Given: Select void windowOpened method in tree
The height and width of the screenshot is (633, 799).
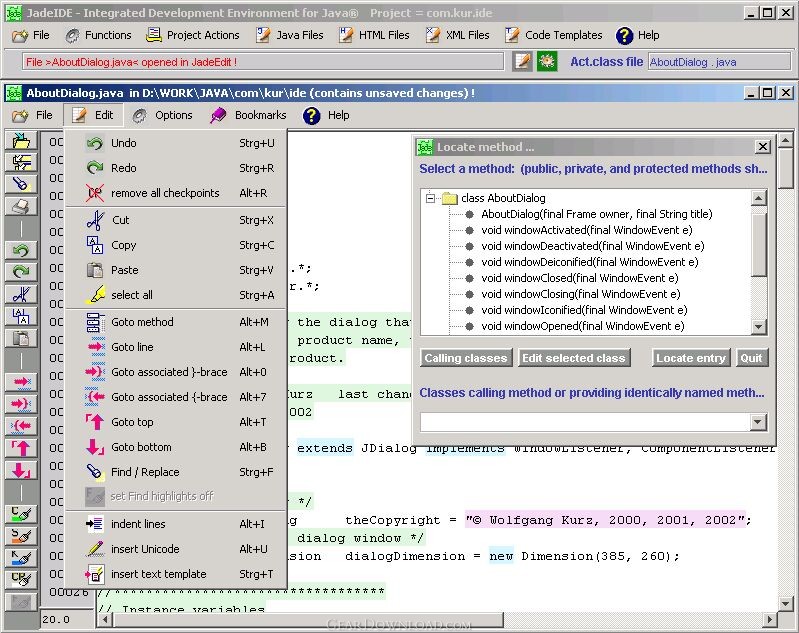Looking at the screenshot, I should coord(582,326).
